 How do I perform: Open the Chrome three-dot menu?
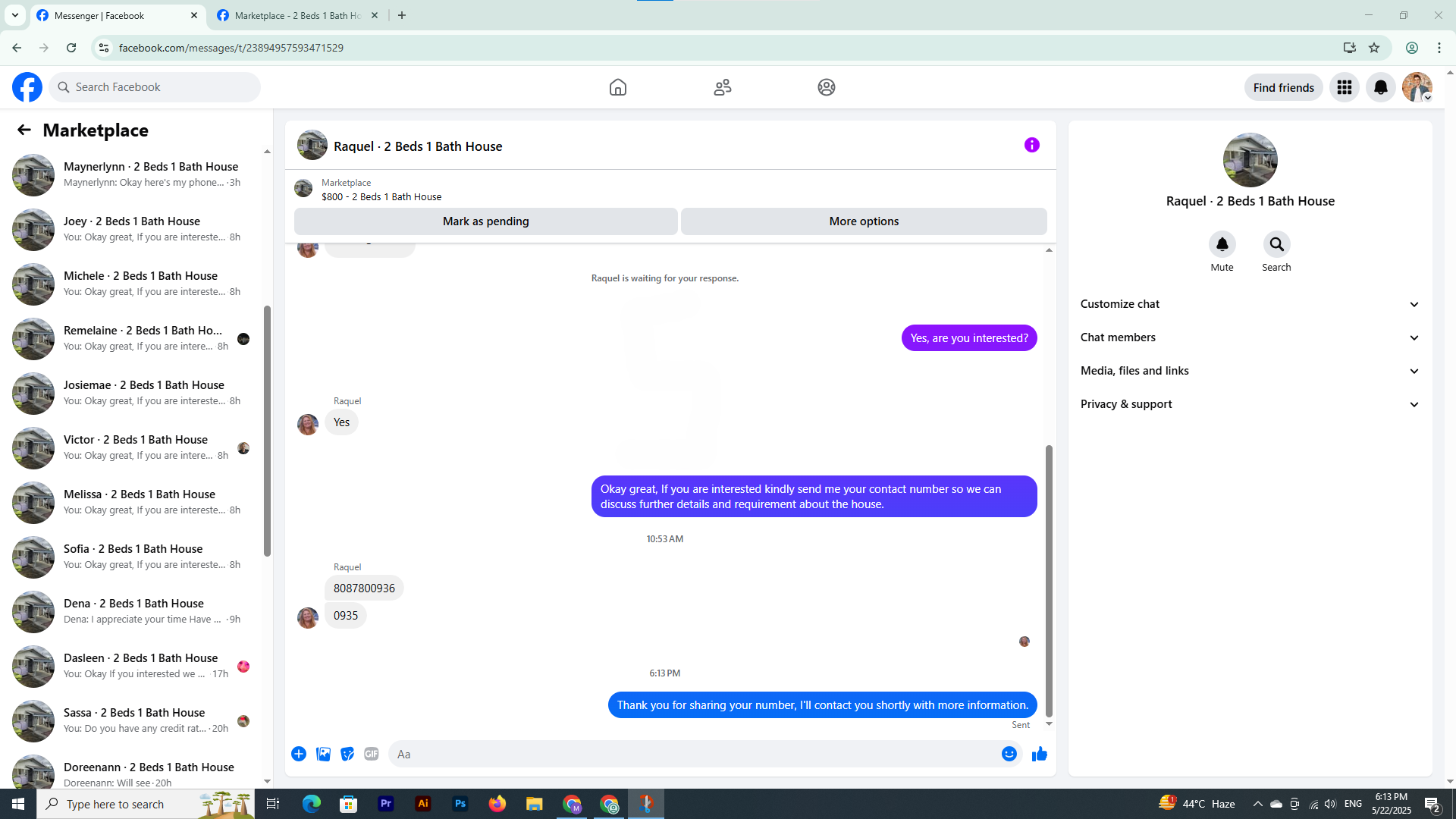point(1439,48)
